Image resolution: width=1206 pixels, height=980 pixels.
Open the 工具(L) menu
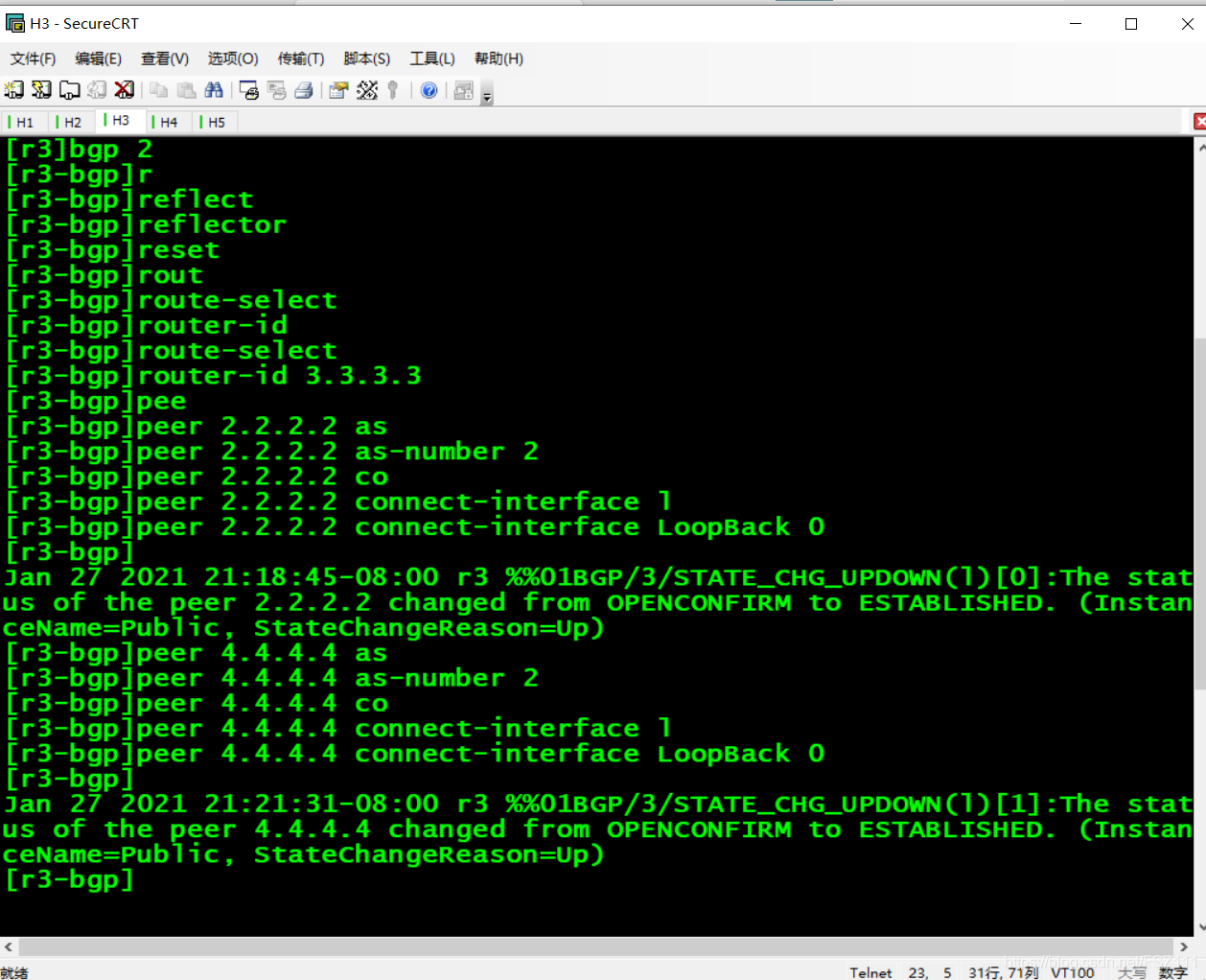[432, 58]
